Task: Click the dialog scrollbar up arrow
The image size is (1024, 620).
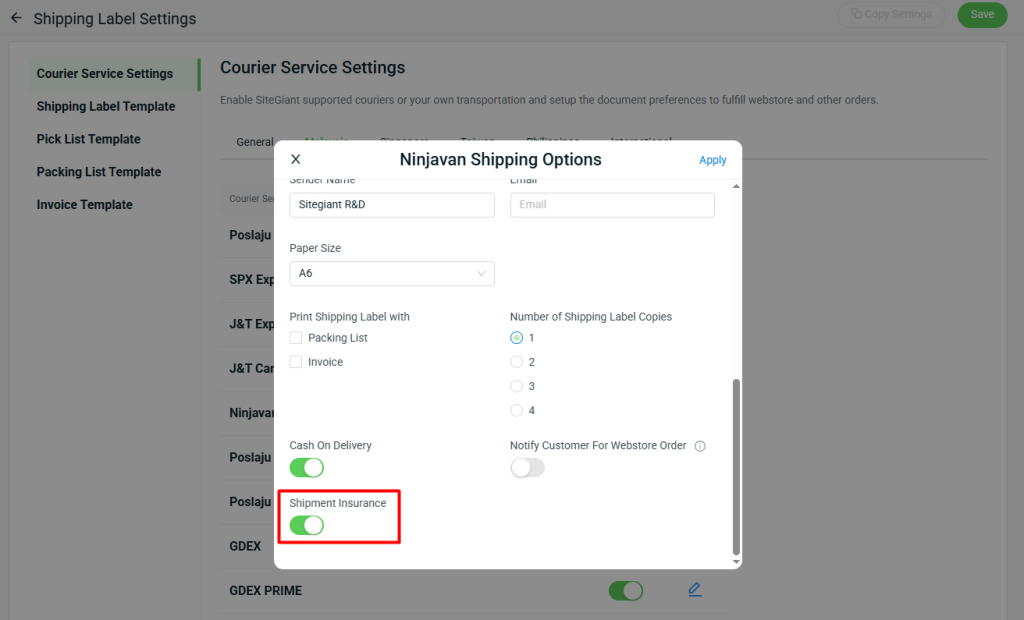Action: pos(736,187)
